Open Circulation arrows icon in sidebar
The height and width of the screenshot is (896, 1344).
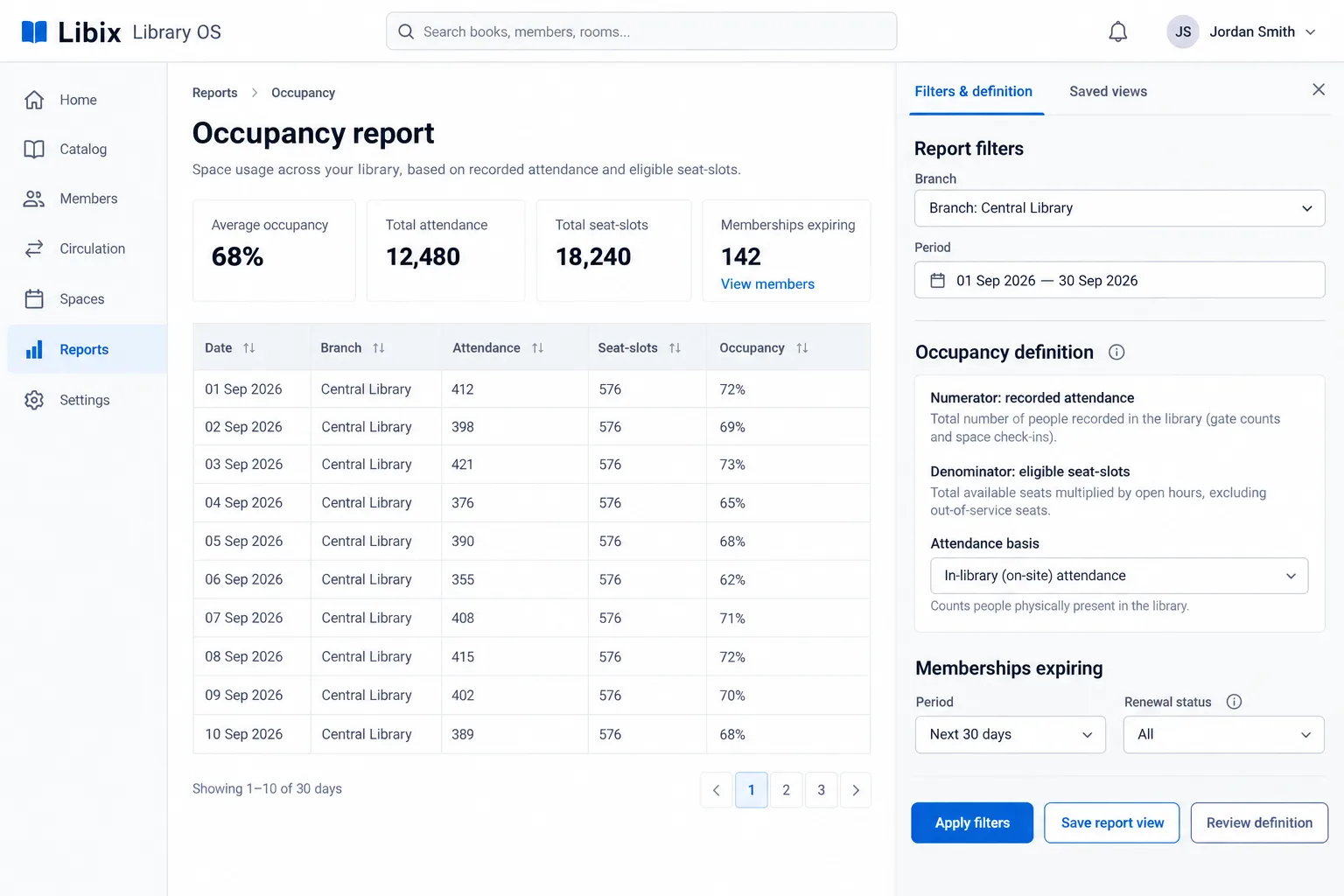pos(34,248)
